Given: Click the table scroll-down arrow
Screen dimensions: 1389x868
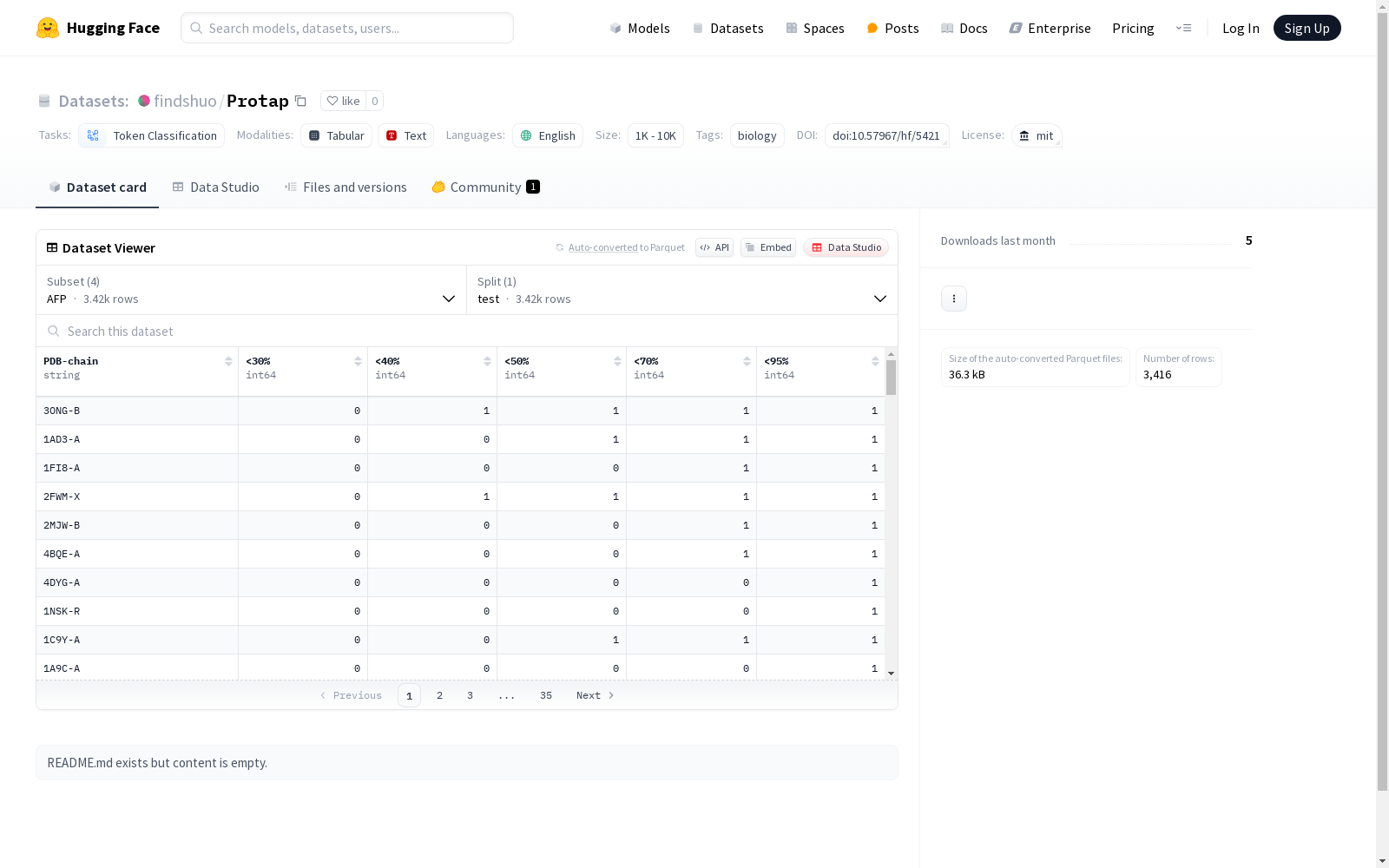Looking at the screenshot, I should pyautogui.click(x=891, y=674).
